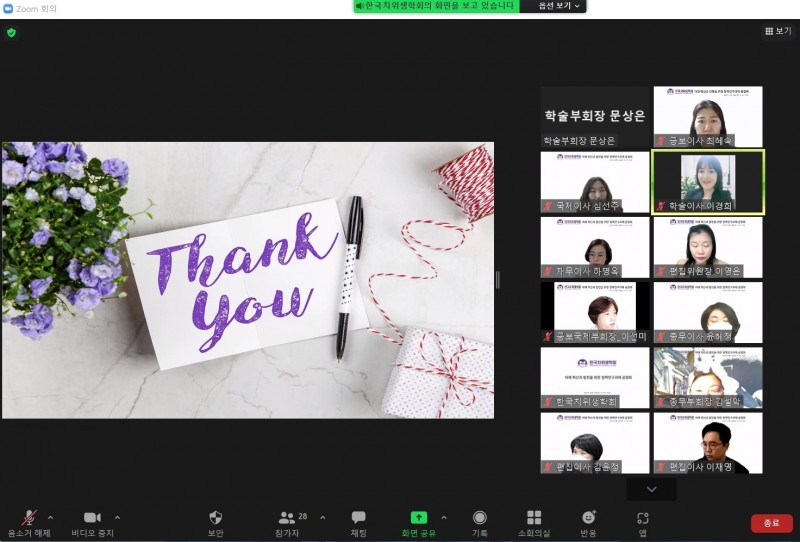Select the highlighted 학술이사 이경희 video thumbnail
800x542 pixels.
(707, 181)
